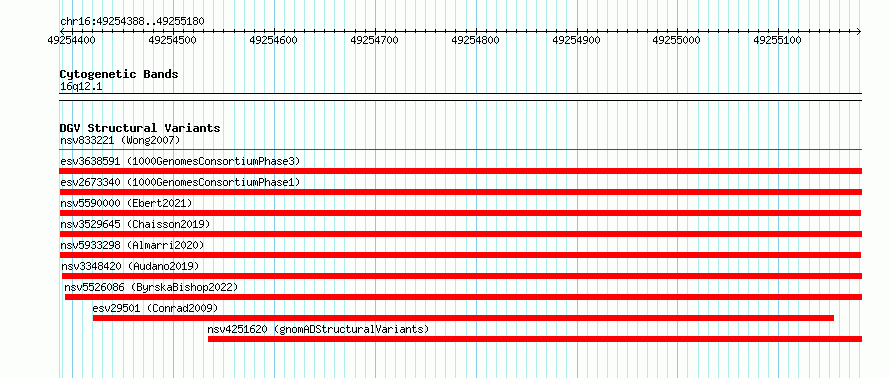
Task: Open variant nsv833221 (Wong2007) label
Action: 120,140
